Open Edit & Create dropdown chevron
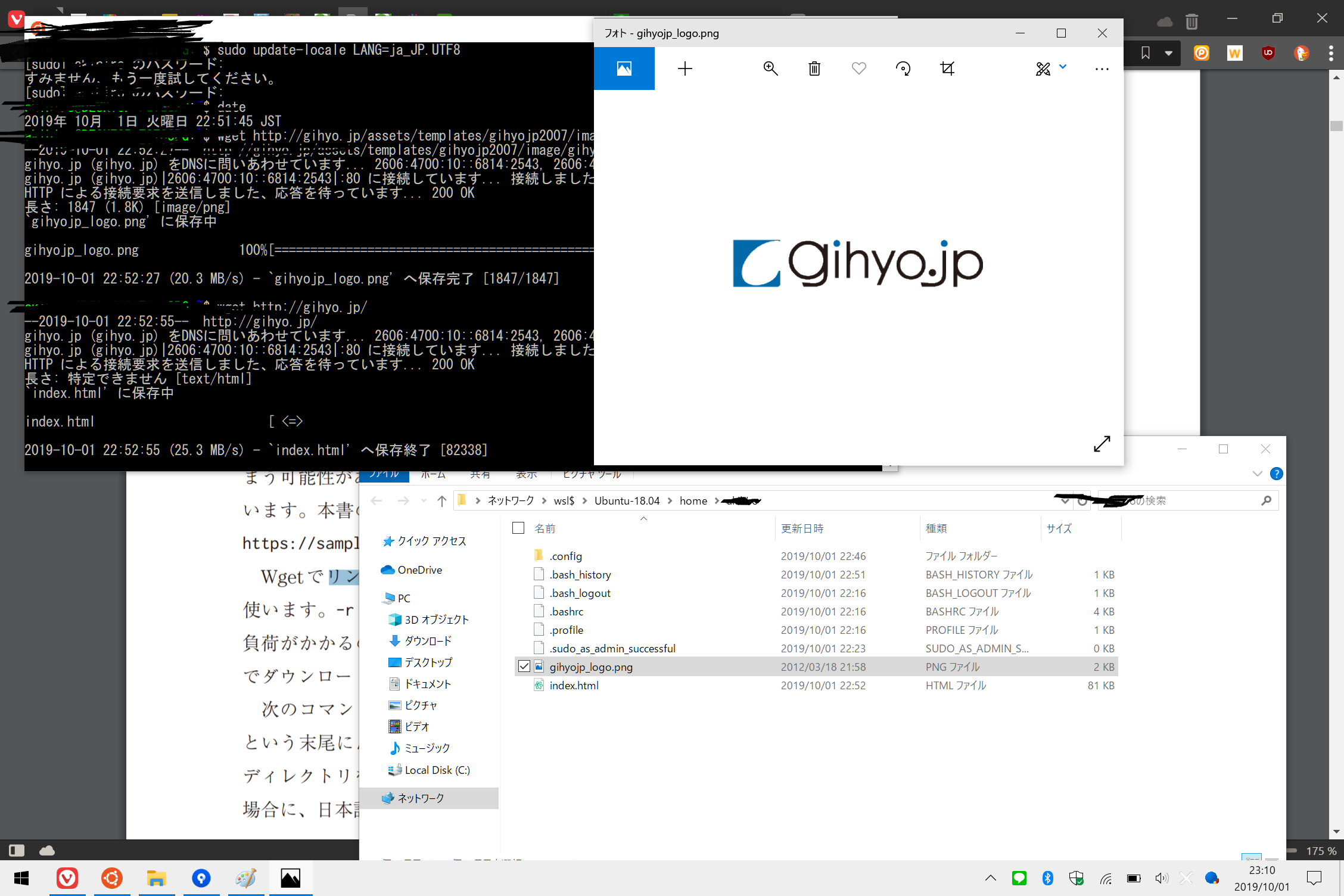 coord(1063,67)
